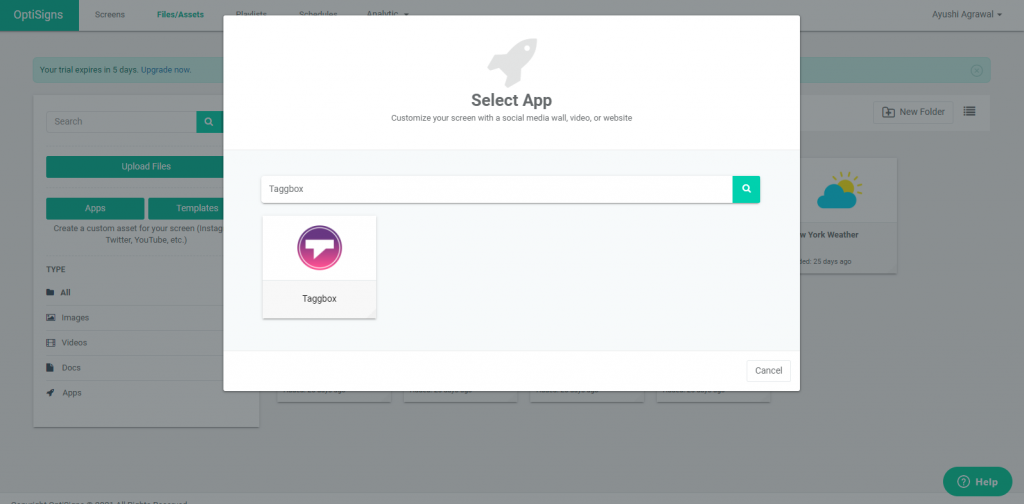Dismiss the trial expiry banner
The image size is (1024, 504).
[976, 71]
